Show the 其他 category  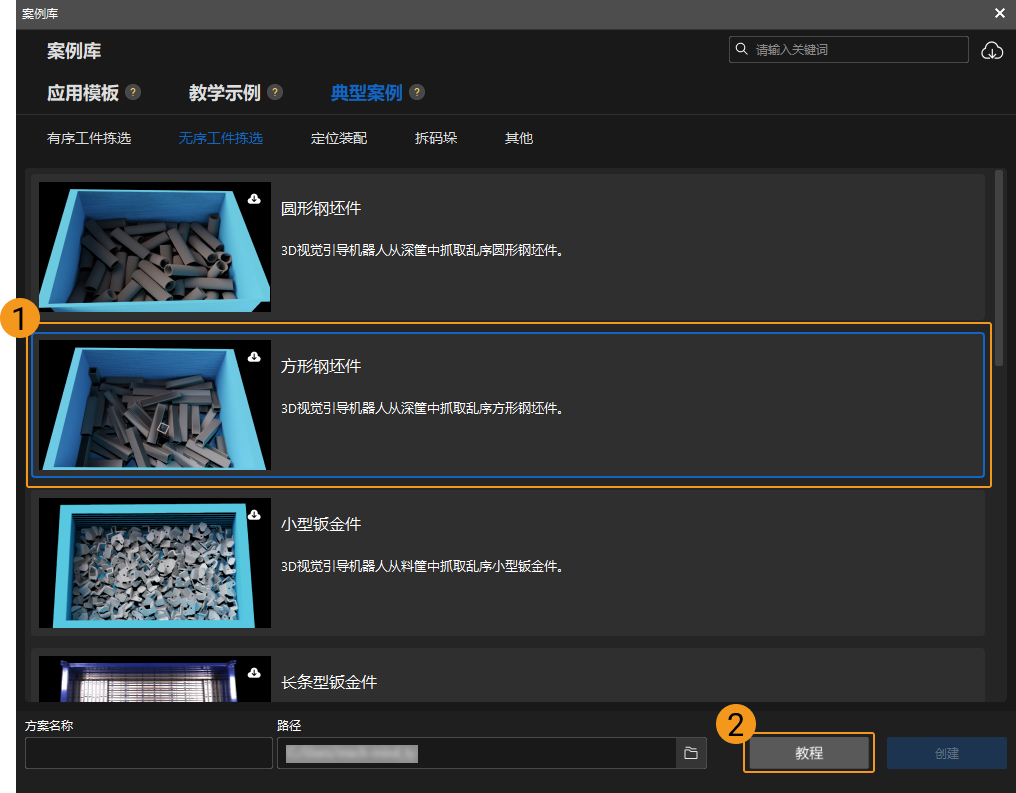click(x=519, y=138)
